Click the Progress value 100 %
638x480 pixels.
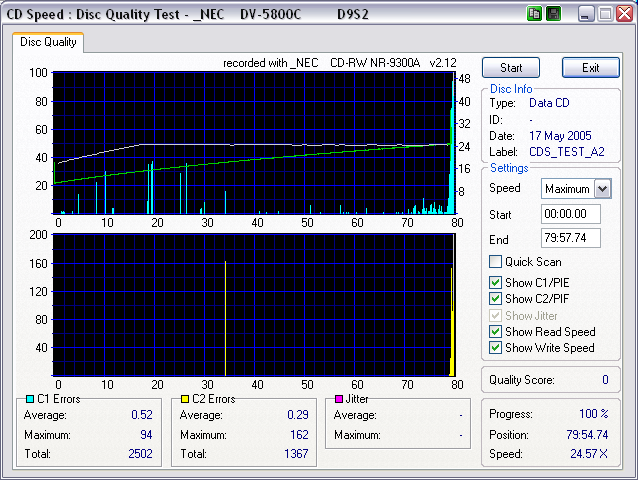point(594,414)
